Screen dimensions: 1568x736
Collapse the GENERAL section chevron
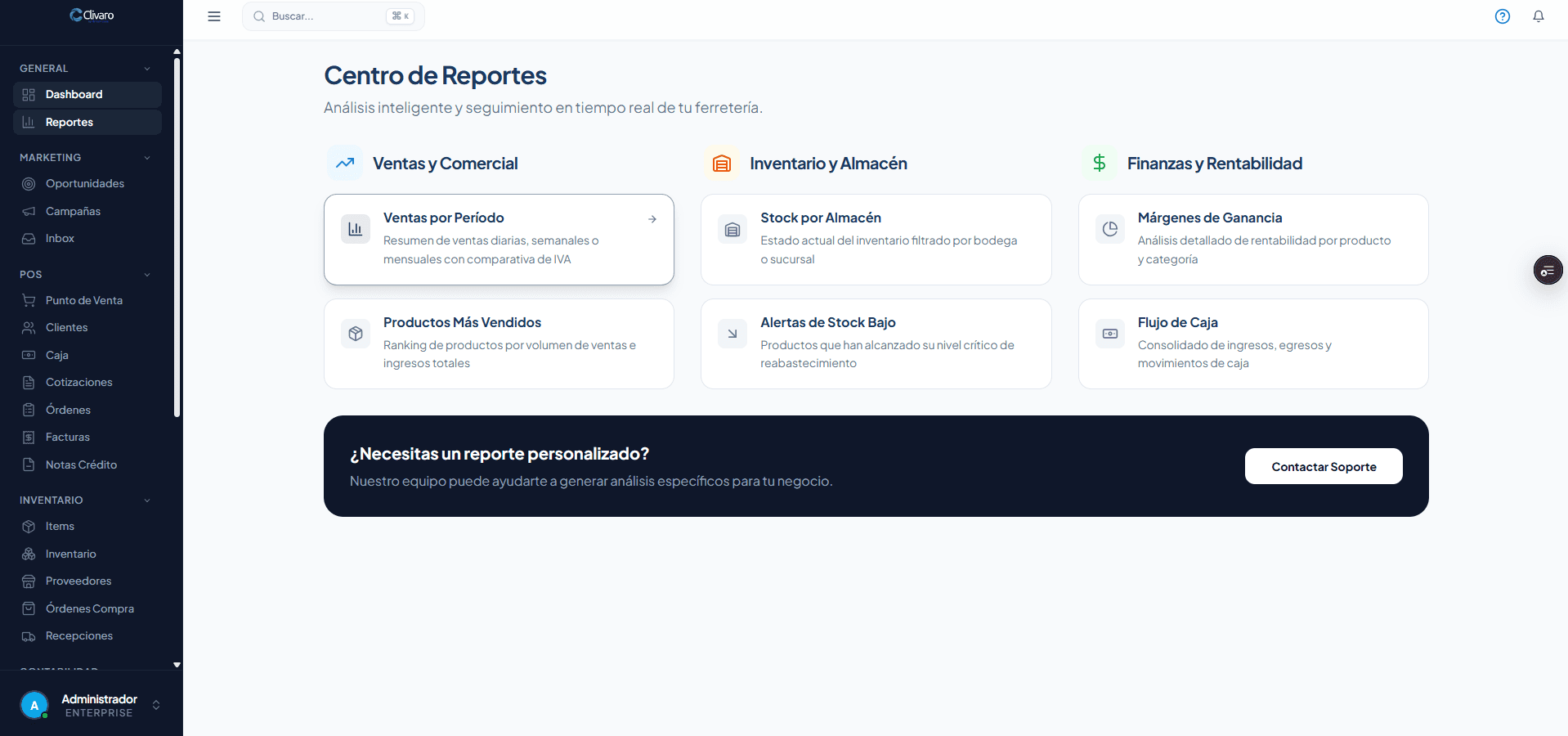point(147,68)
